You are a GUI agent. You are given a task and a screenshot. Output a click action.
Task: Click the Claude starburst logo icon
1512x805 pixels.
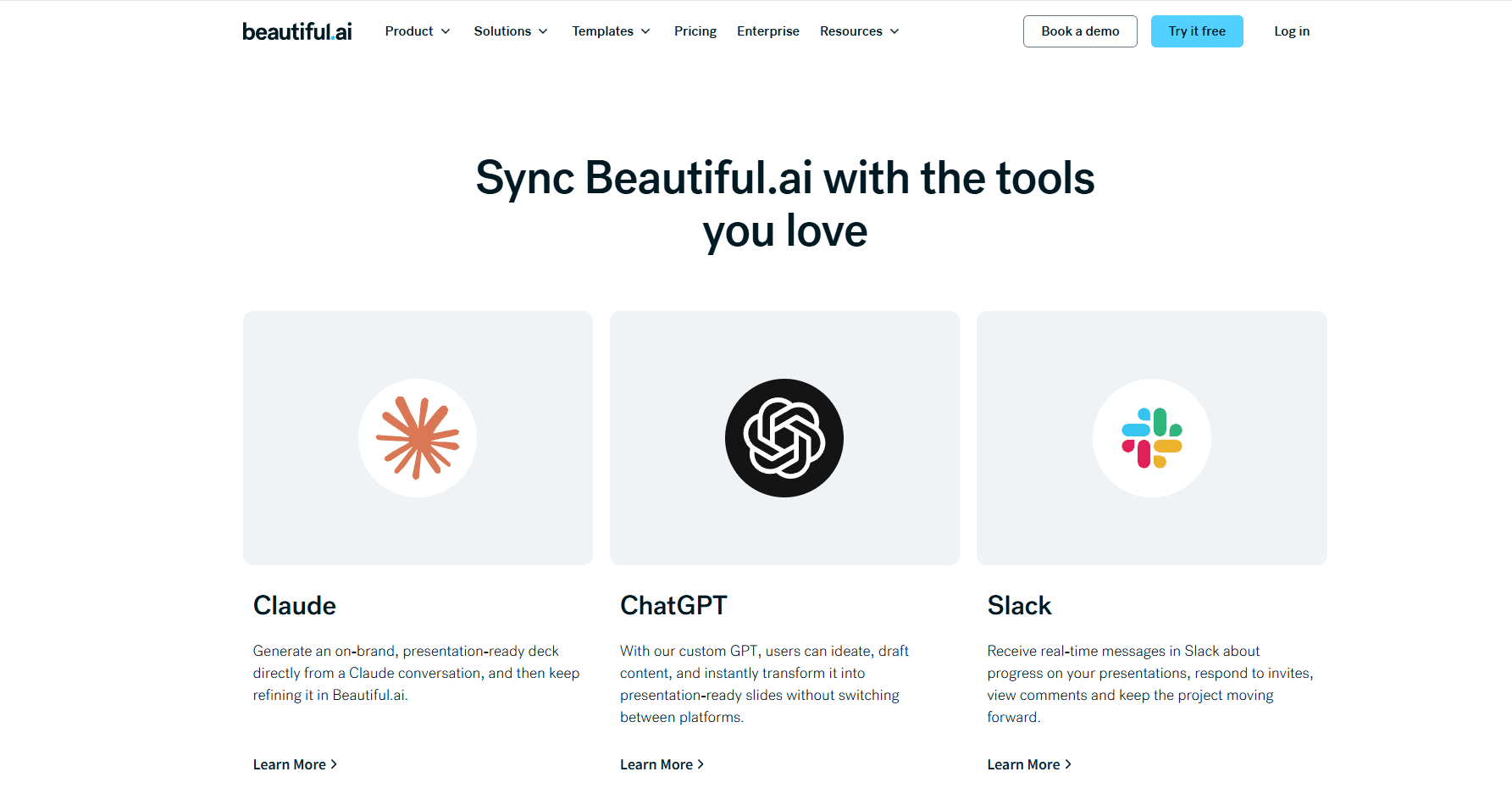point(418,438)
